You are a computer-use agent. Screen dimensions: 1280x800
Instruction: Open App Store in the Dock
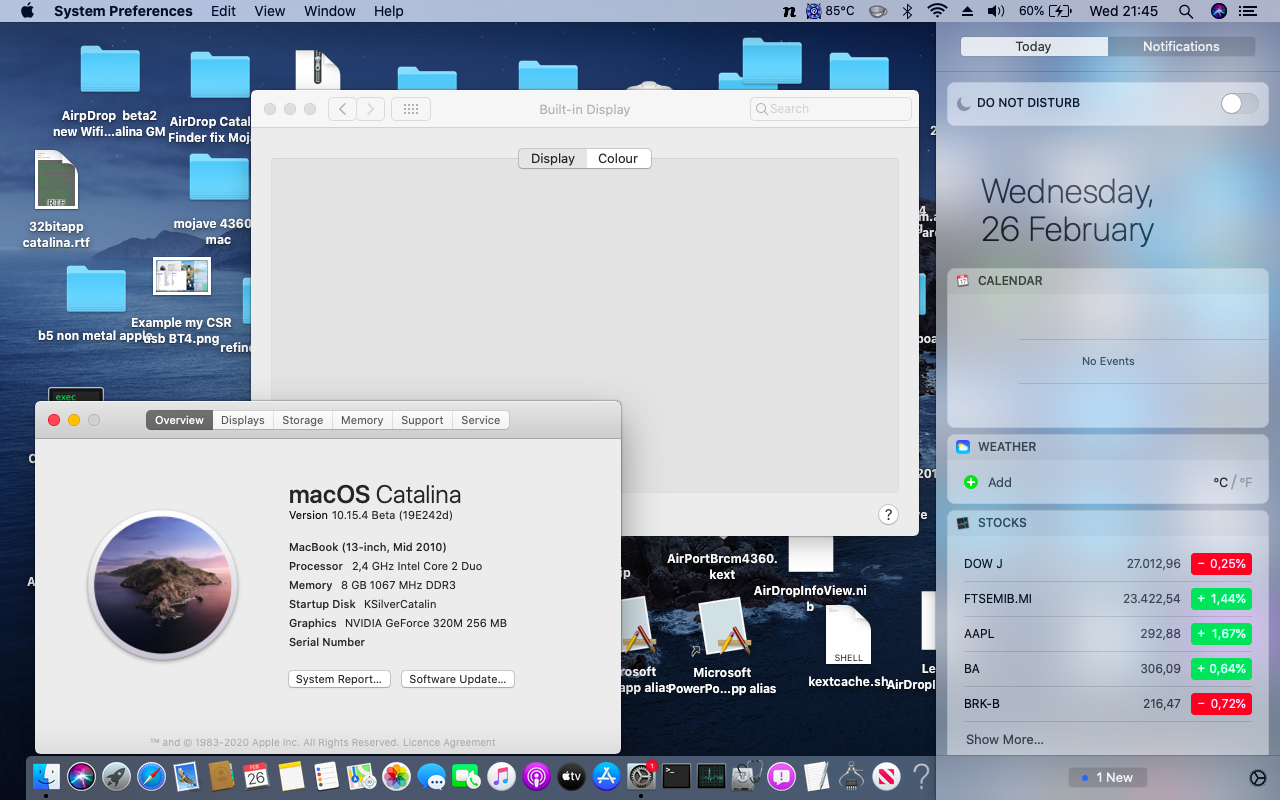pyautogui.click(x=607, y=775)
